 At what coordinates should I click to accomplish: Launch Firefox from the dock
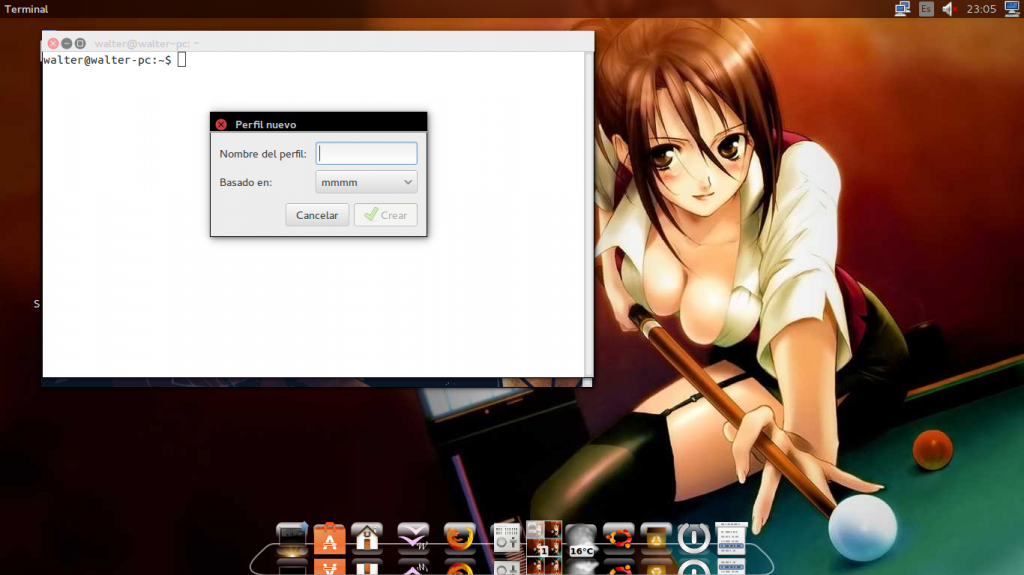click(459, 538)
